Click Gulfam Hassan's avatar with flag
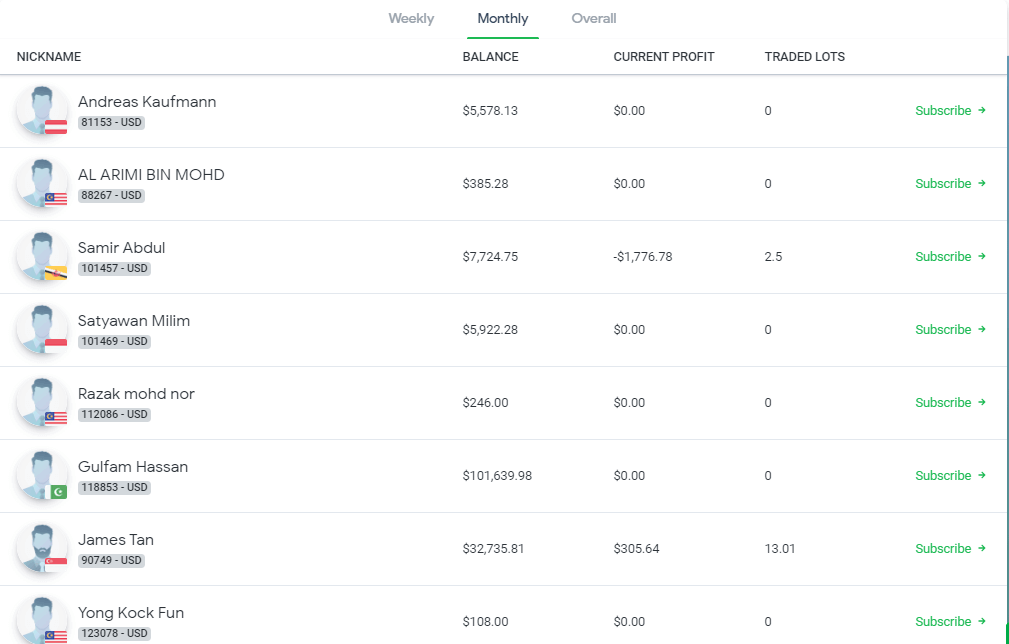 pos(42,475)
